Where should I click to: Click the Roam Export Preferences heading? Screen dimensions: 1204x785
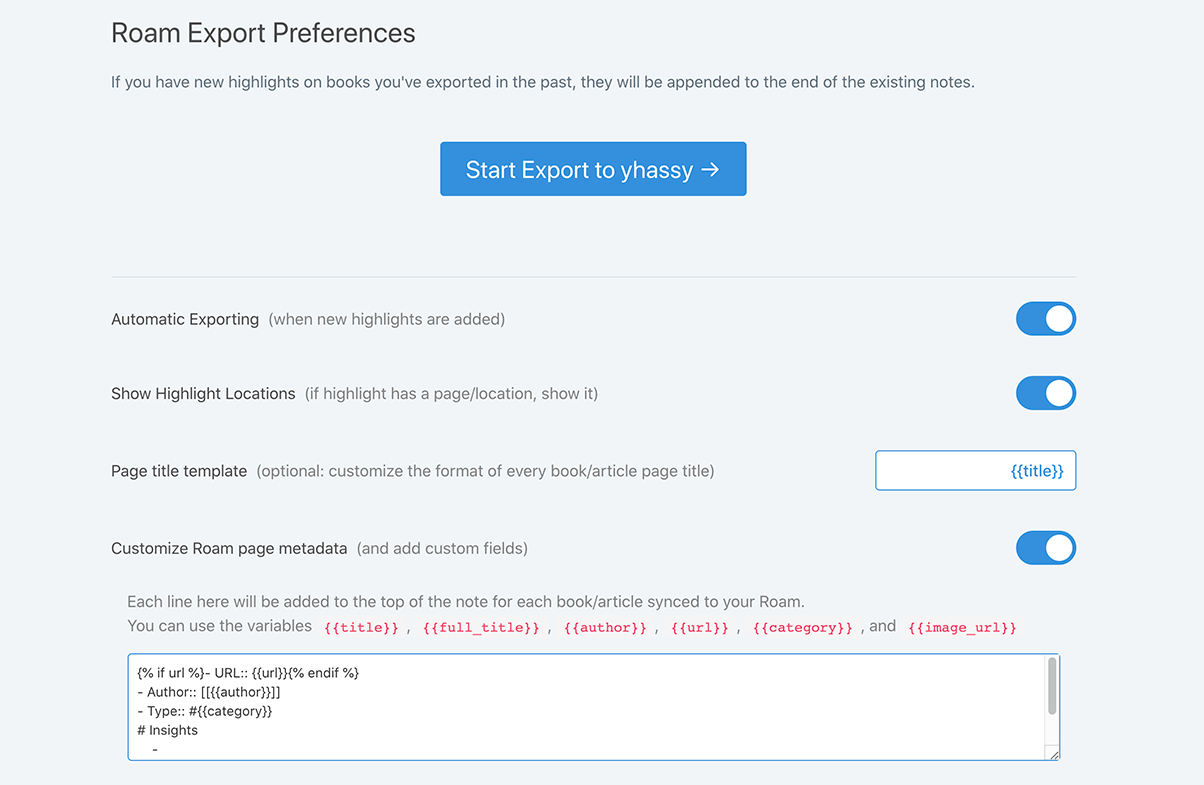(263, 33)
